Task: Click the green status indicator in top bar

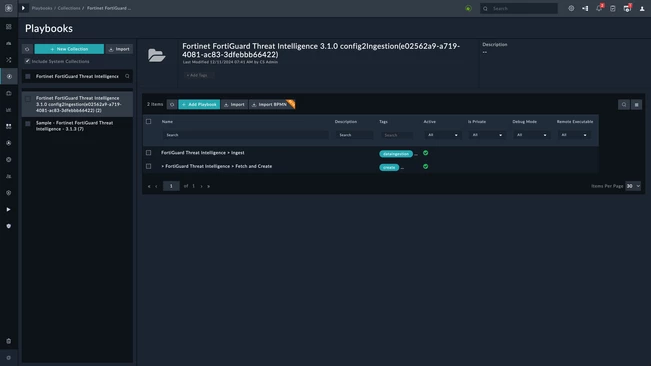Action: pyautogui.click(x=468, y=8)
